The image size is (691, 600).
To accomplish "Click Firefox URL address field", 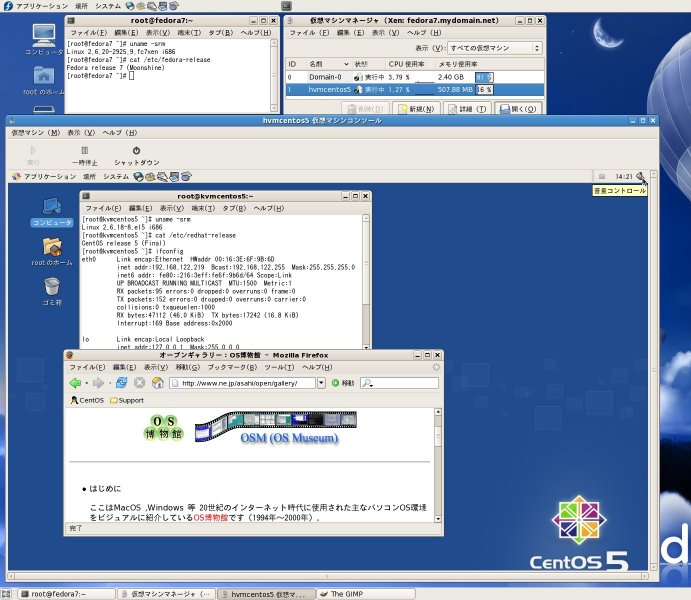I will point(243,383).
